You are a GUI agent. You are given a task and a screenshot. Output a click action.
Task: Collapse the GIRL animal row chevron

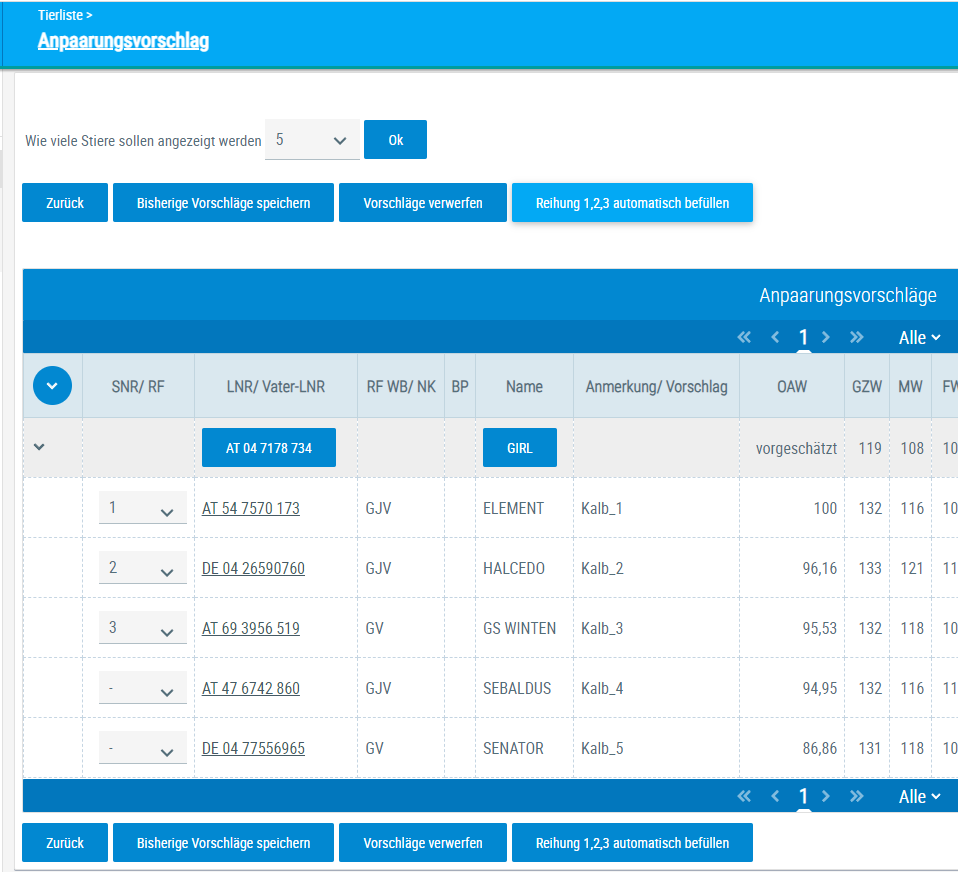[39, 447]
